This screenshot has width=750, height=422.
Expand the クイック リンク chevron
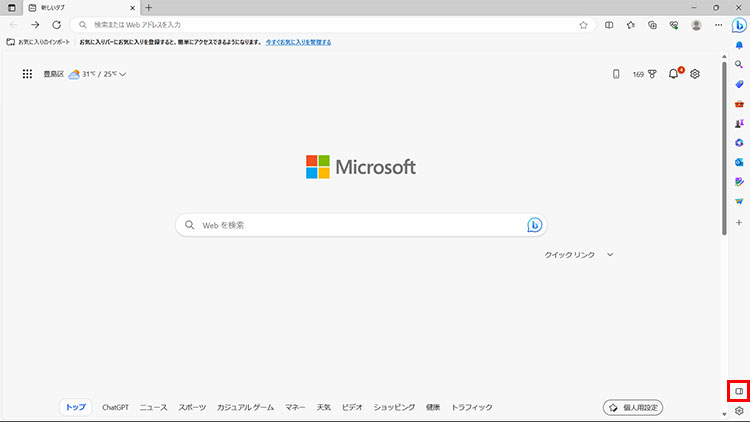point(610,255)
